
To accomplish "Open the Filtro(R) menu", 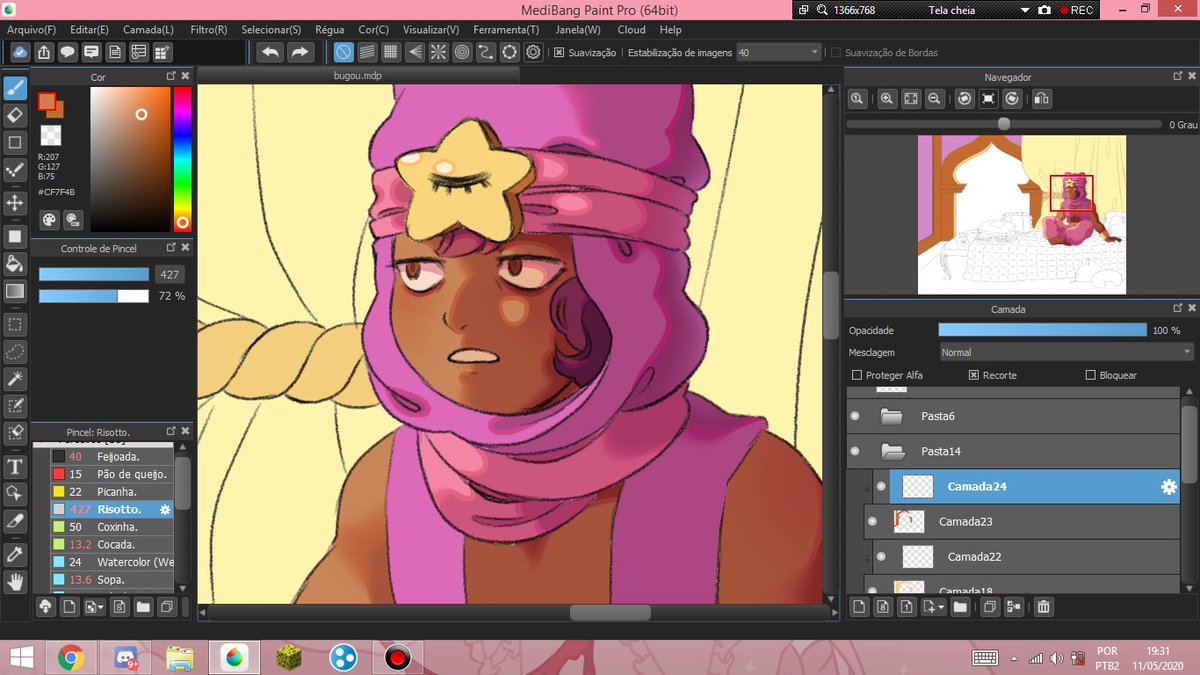I will tap(208, 30).
